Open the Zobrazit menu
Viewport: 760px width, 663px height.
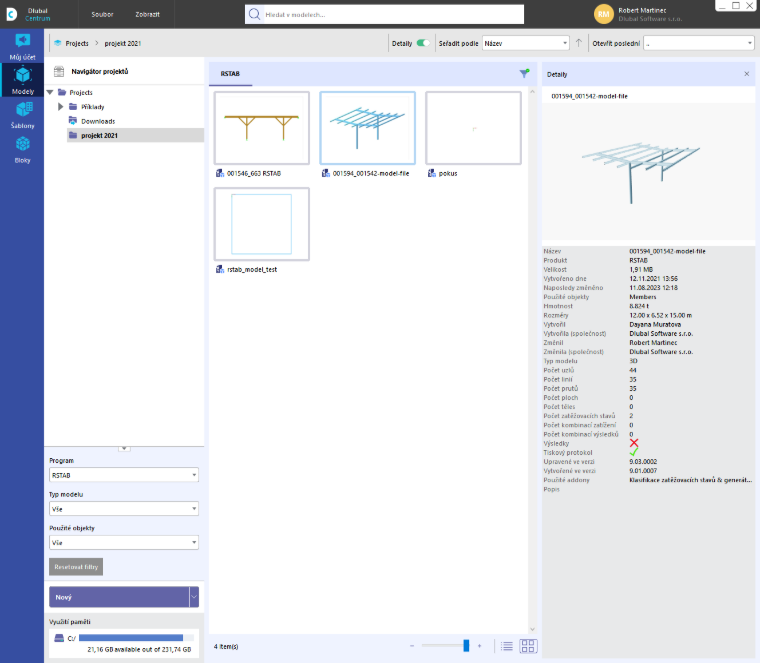click(147, 15)
